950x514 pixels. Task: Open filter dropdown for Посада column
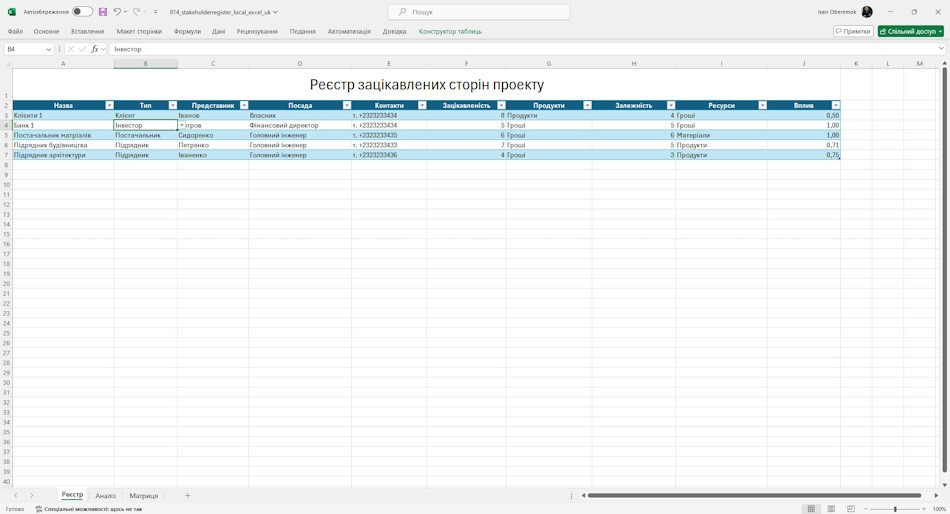tap(347, 105)
